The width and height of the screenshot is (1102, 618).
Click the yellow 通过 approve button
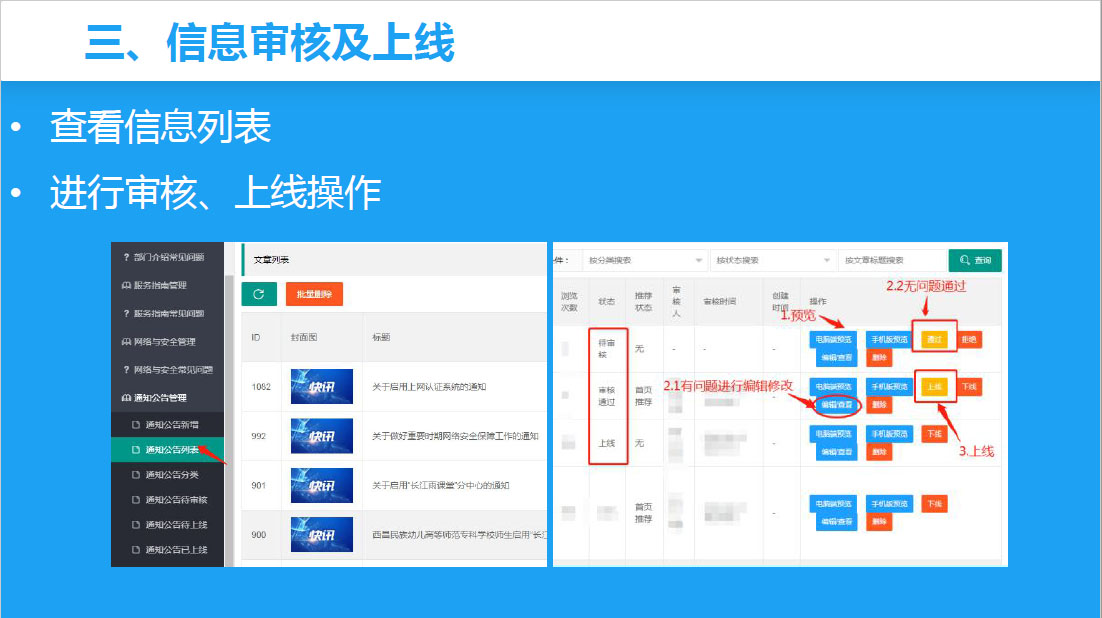(934, 340)
